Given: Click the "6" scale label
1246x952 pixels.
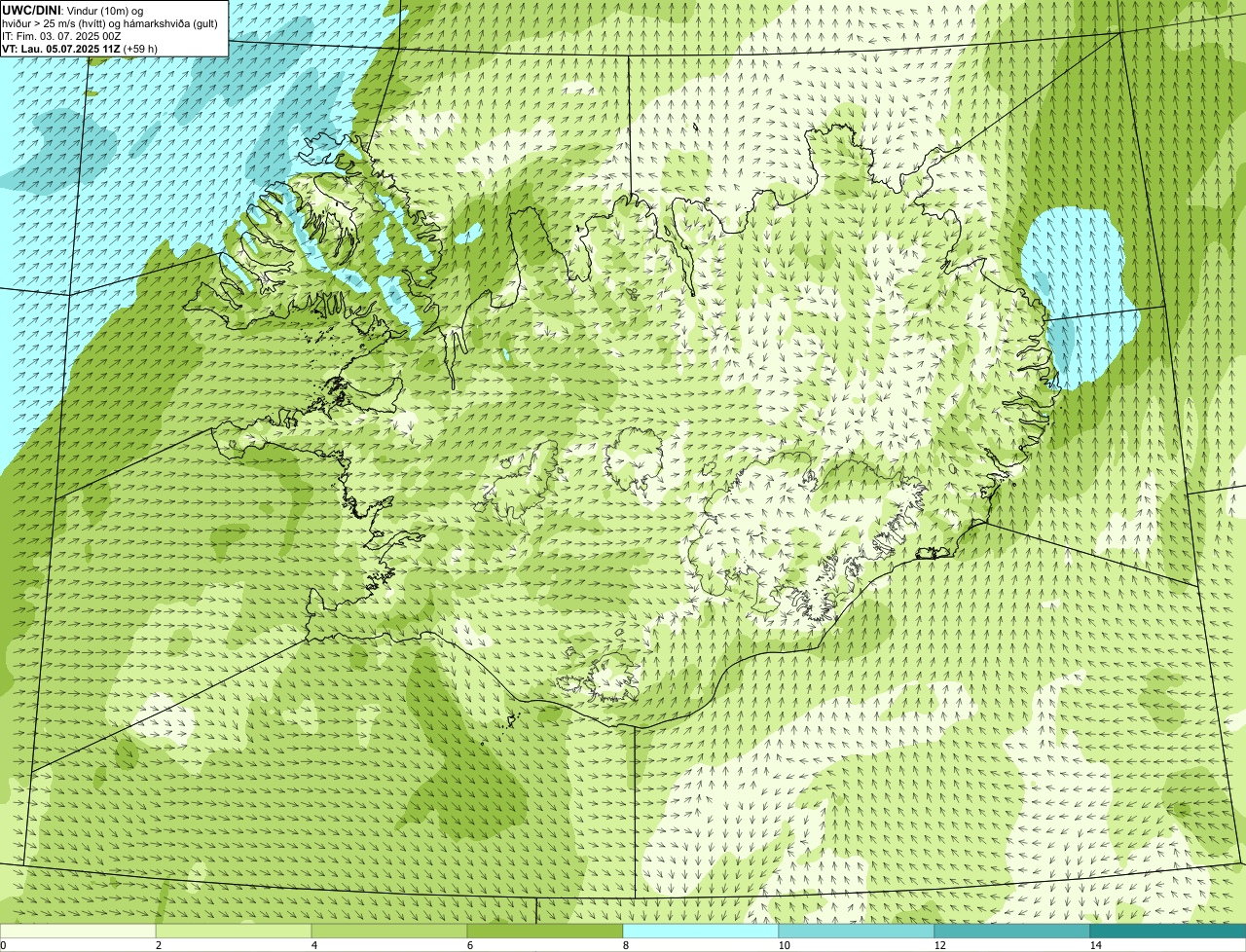Looking at the screenshot, I should (469, 945).
